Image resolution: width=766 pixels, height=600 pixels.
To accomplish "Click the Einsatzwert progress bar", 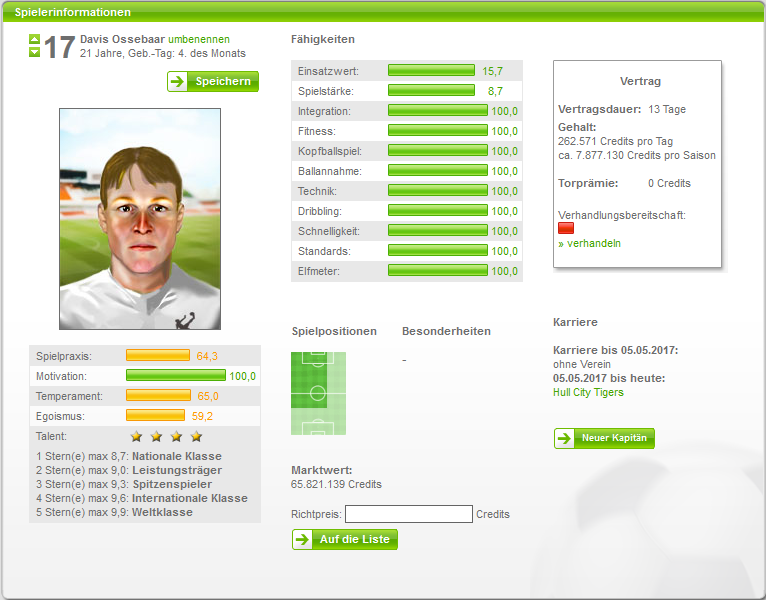I will tap(431, 70).
